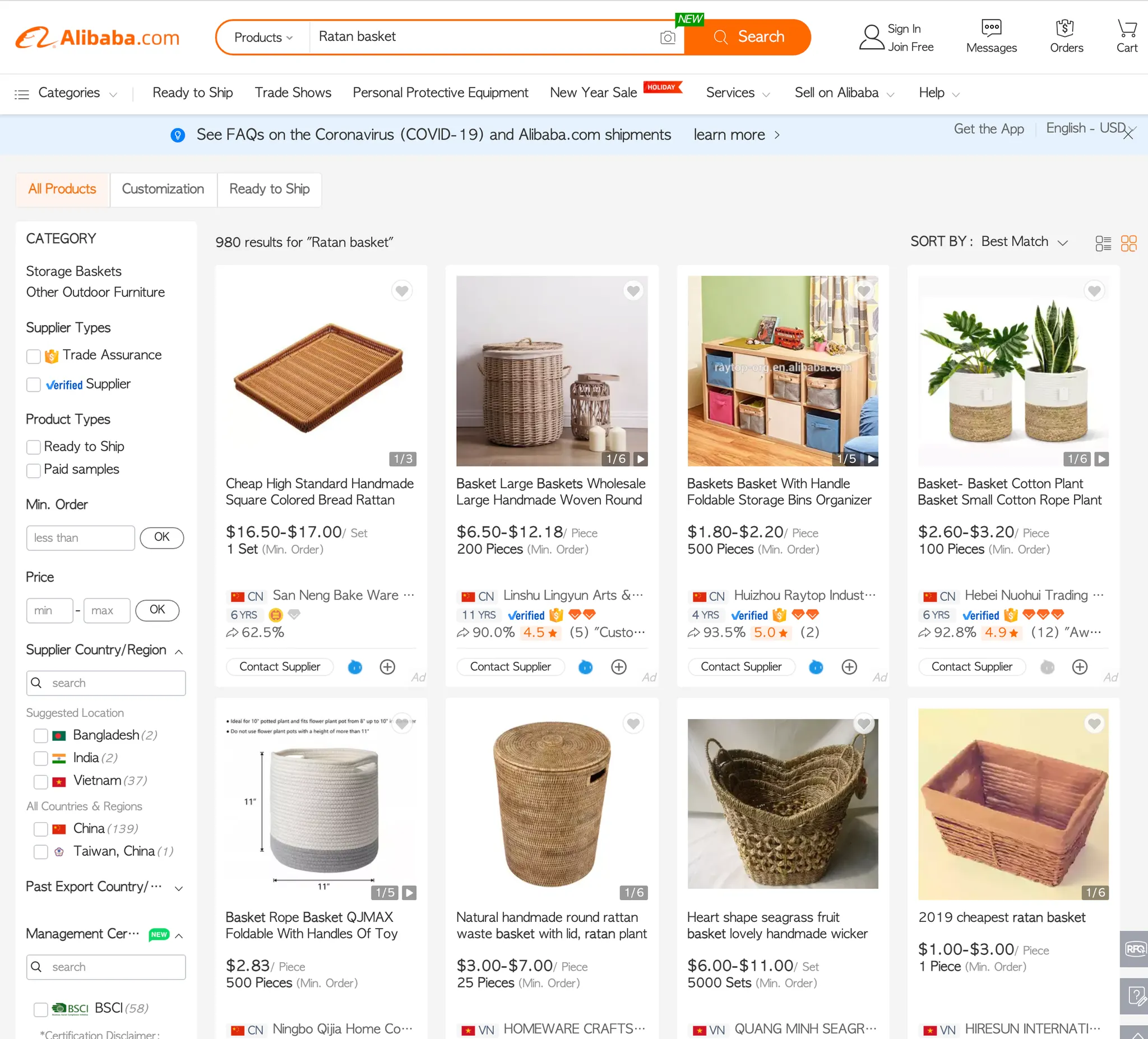The height and width of the screenshot is (1039, 1148).
Task: Click the camera image search icon
Action: [668, 38]
